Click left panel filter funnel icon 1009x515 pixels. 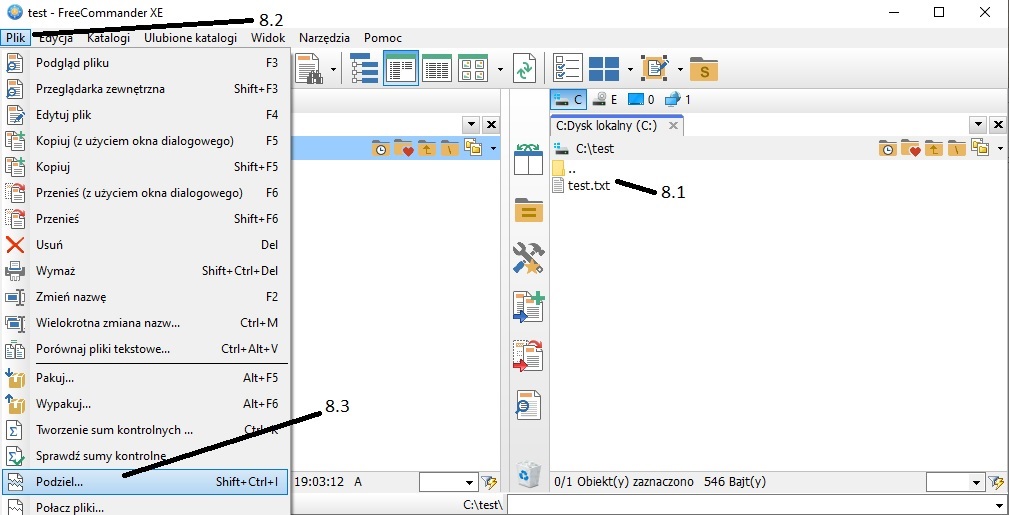489,482
